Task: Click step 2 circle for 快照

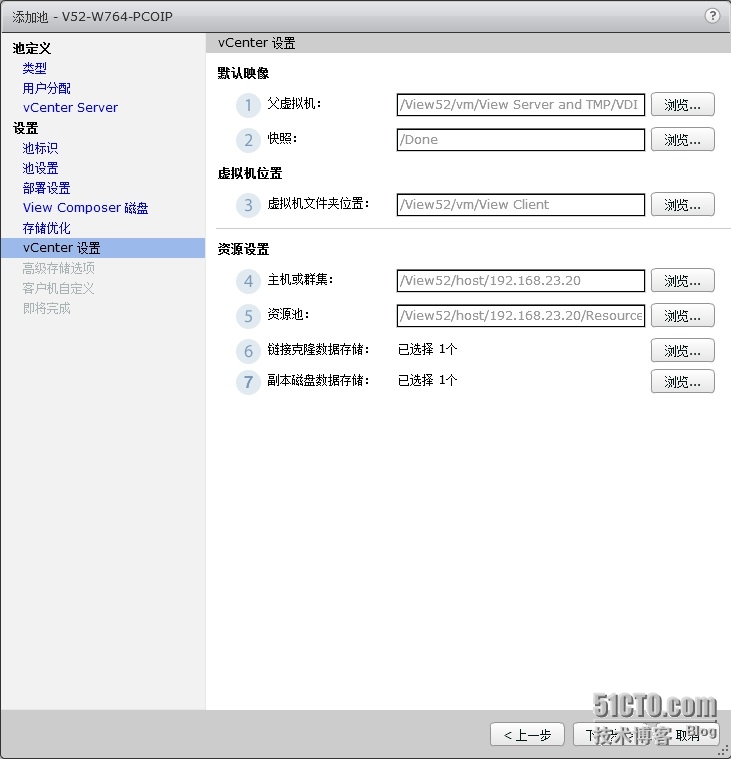Action: pos(248,140)
